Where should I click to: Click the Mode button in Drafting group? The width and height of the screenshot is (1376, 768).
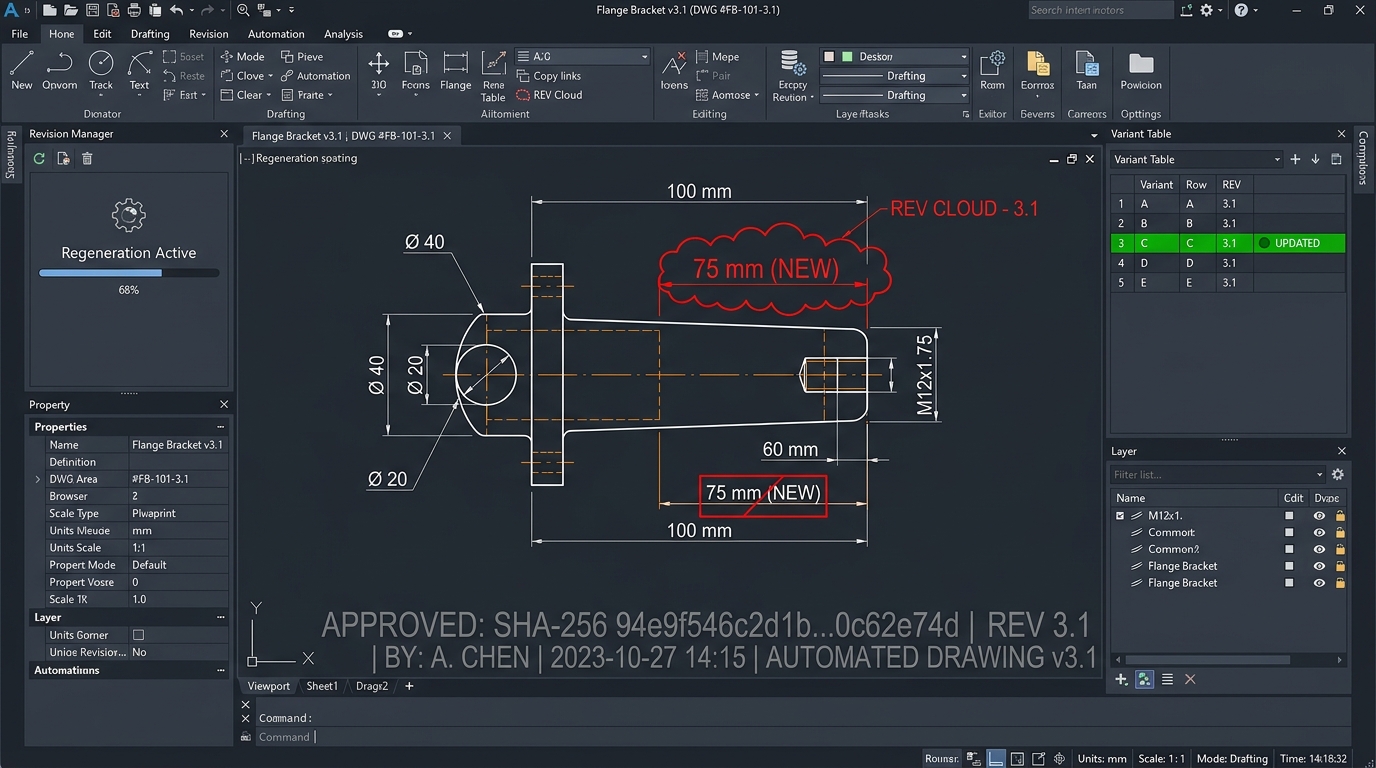pos(242,57)
